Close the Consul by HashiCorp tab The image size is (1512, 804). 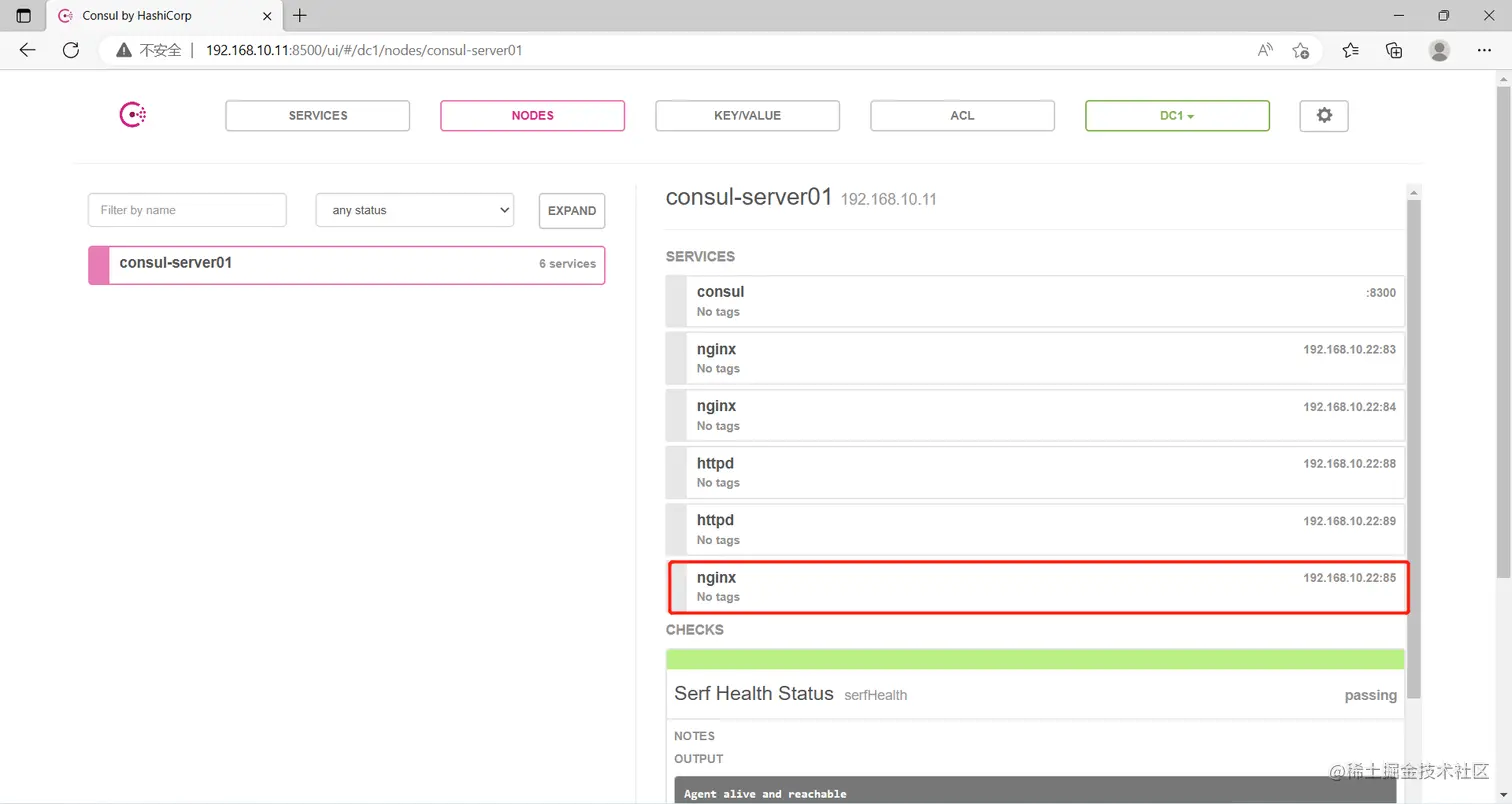(267, 16)
